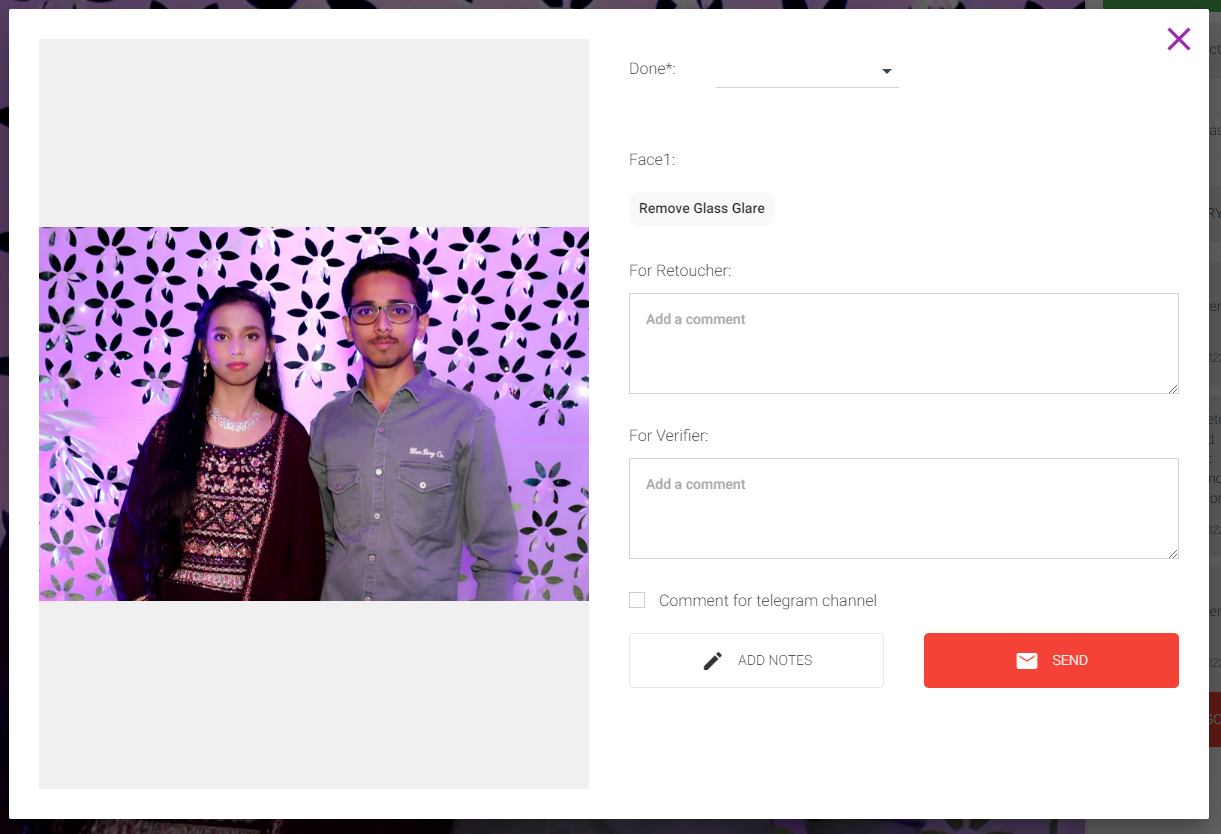Click the For Verifier label

(668, 436)
